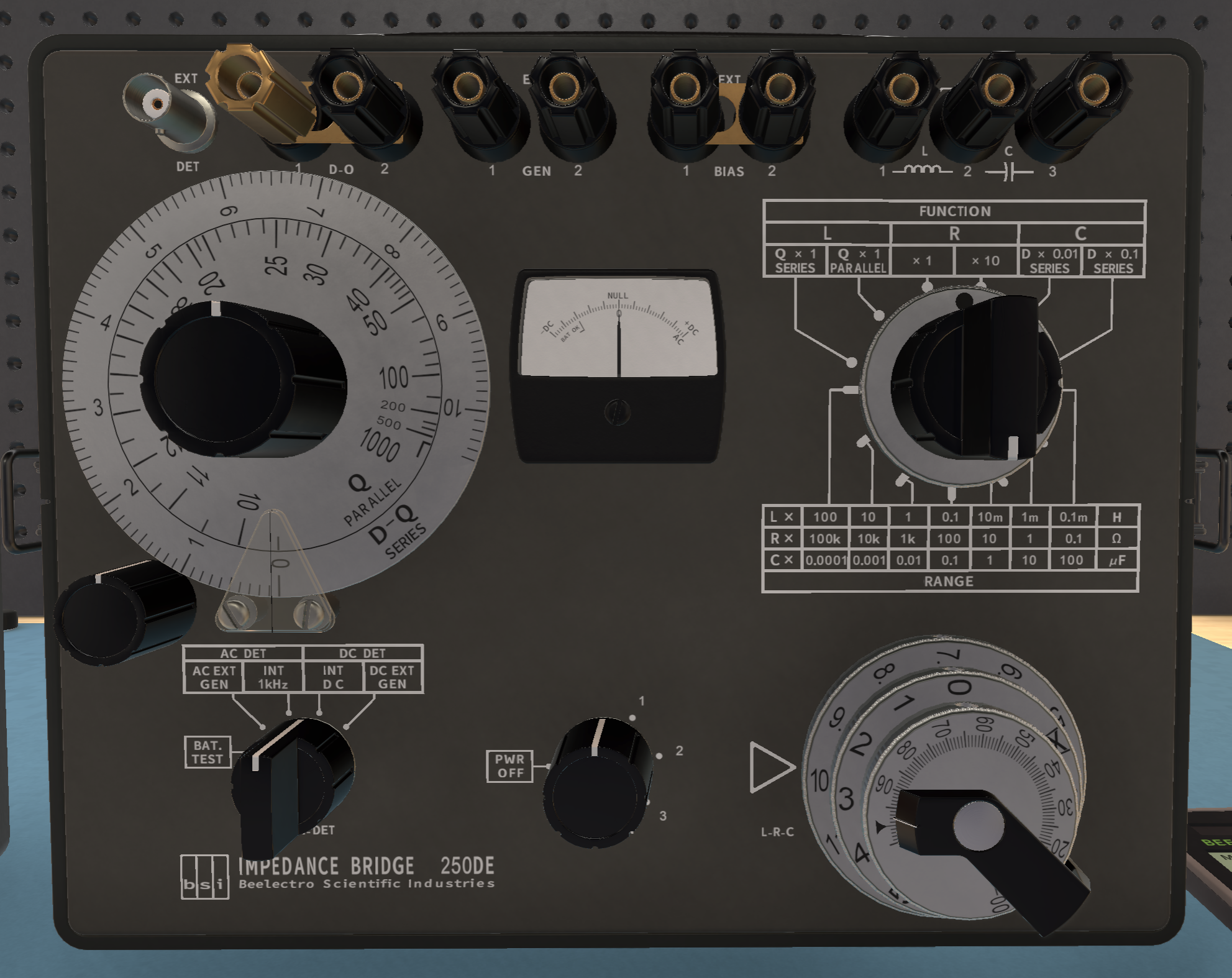This screenshot has width=1232, height=978.
Task: Select R ×10 function
Action: tap(985, 261)
